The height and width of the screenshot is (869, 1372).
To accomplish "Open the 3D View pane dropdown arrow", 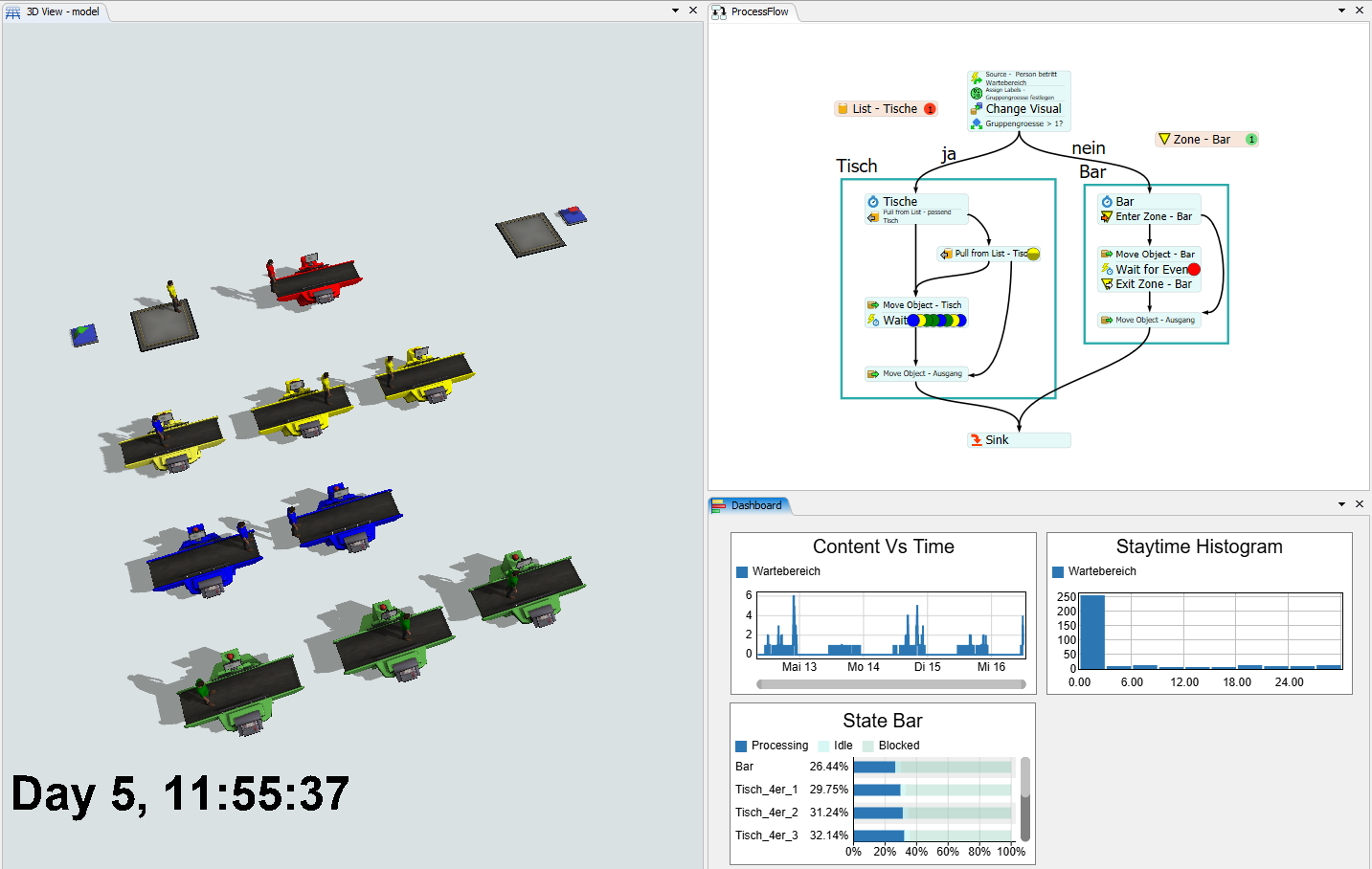I will point(675,11).
